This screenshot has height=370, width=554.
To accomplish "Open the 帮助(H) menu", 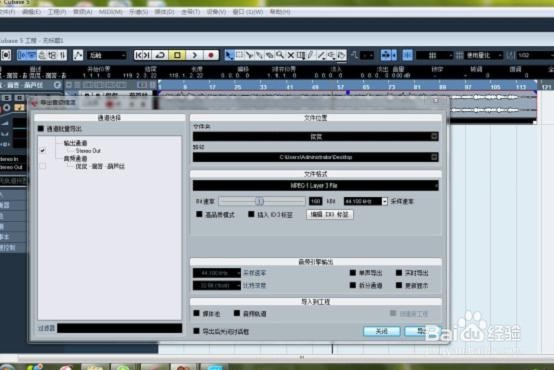I will click(280, 12).
